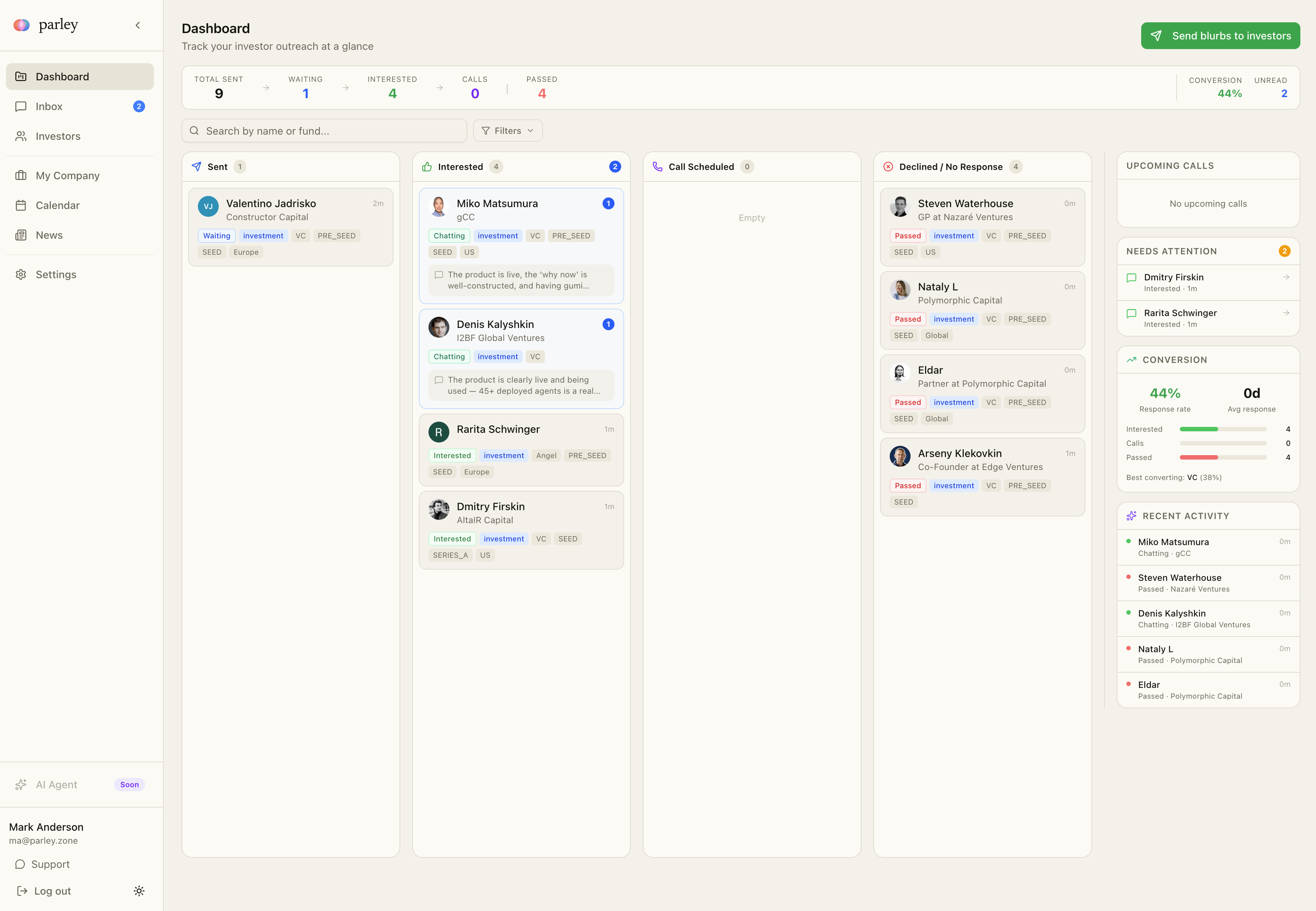1316x911 pixels.
Task: Click the My Company briefcase icon
Action: (x=21, y=175)
